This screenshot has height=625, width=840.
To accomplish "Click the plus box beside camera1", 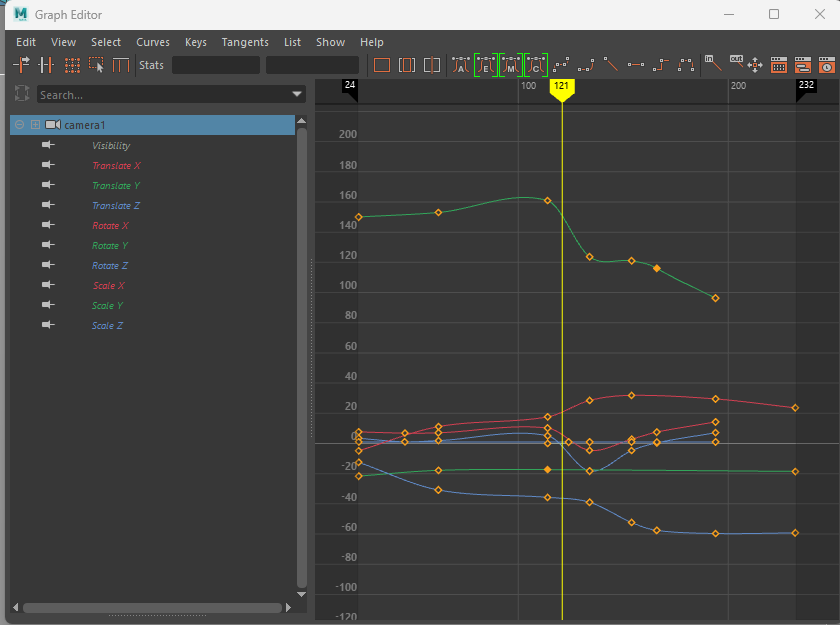I will pos(35,124).
